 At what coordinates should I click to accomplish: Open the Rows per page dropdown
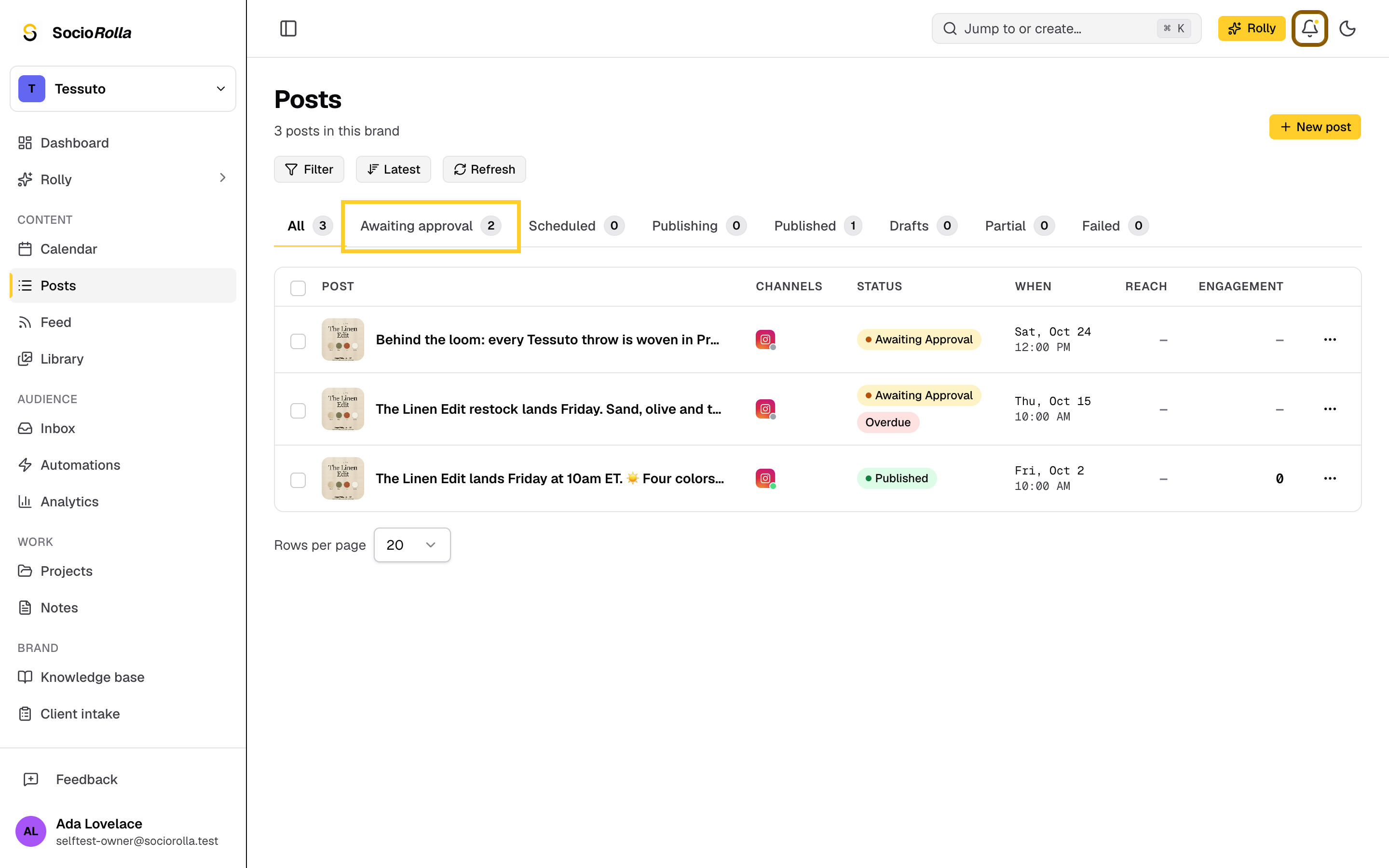[x=412, y=545]
